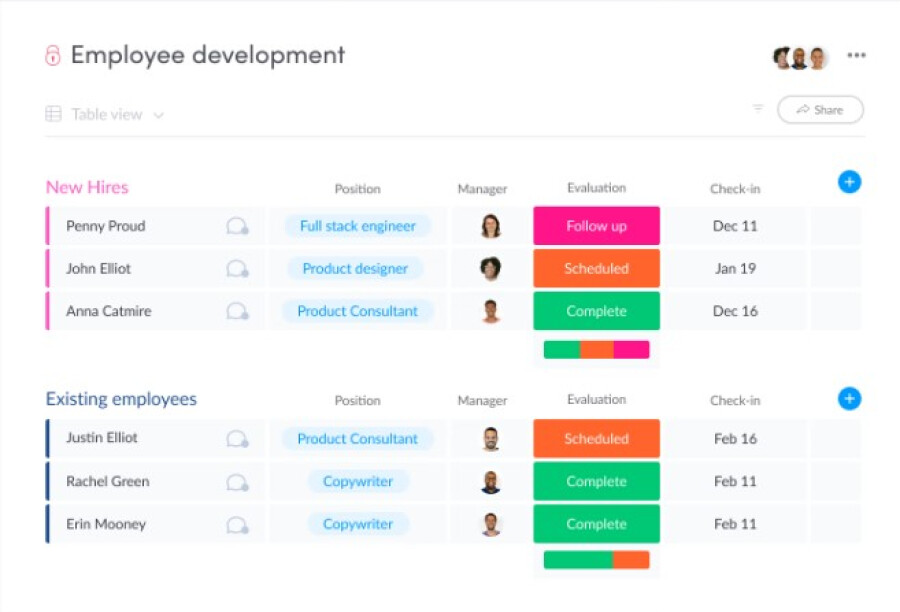The height and width of the screenshot is (612, 900).
Task: Click the Full stack engineer tag
Action: click(358, 226)
